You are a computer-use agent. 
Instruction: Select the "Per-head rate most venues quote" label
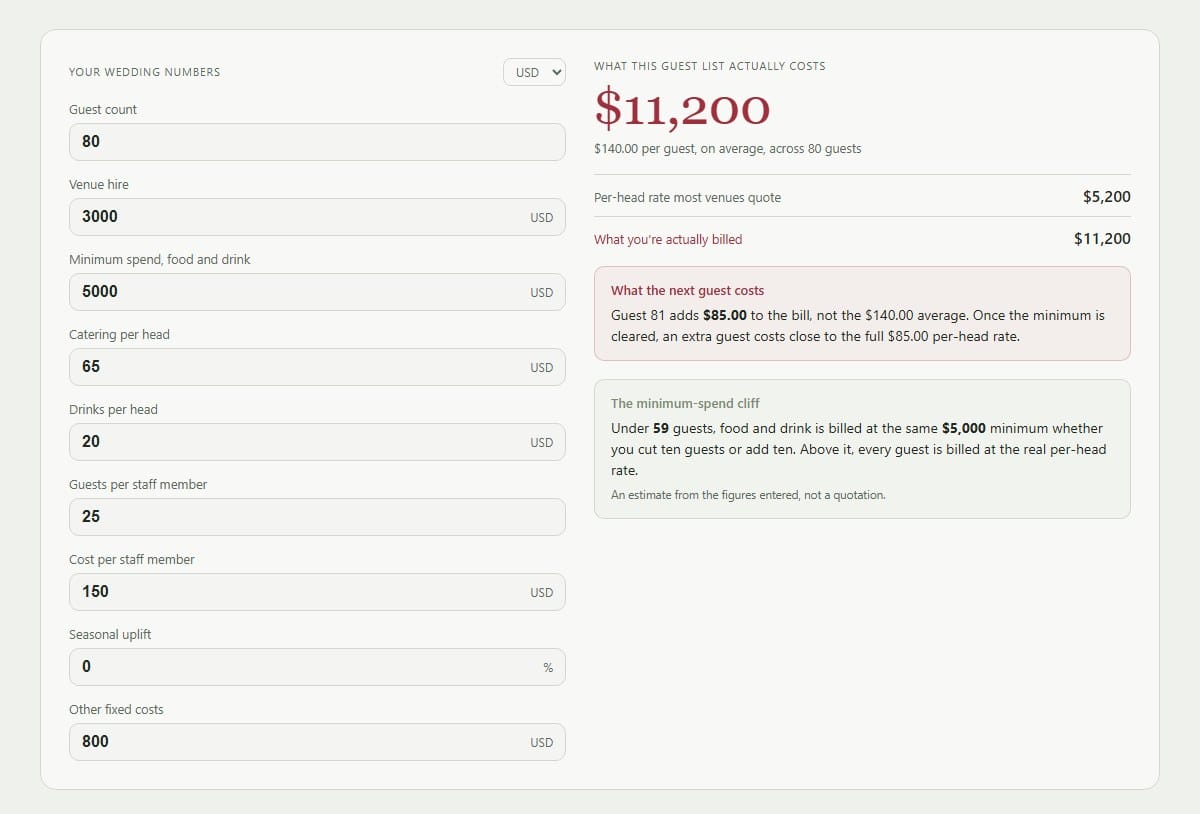pos(687,198)
